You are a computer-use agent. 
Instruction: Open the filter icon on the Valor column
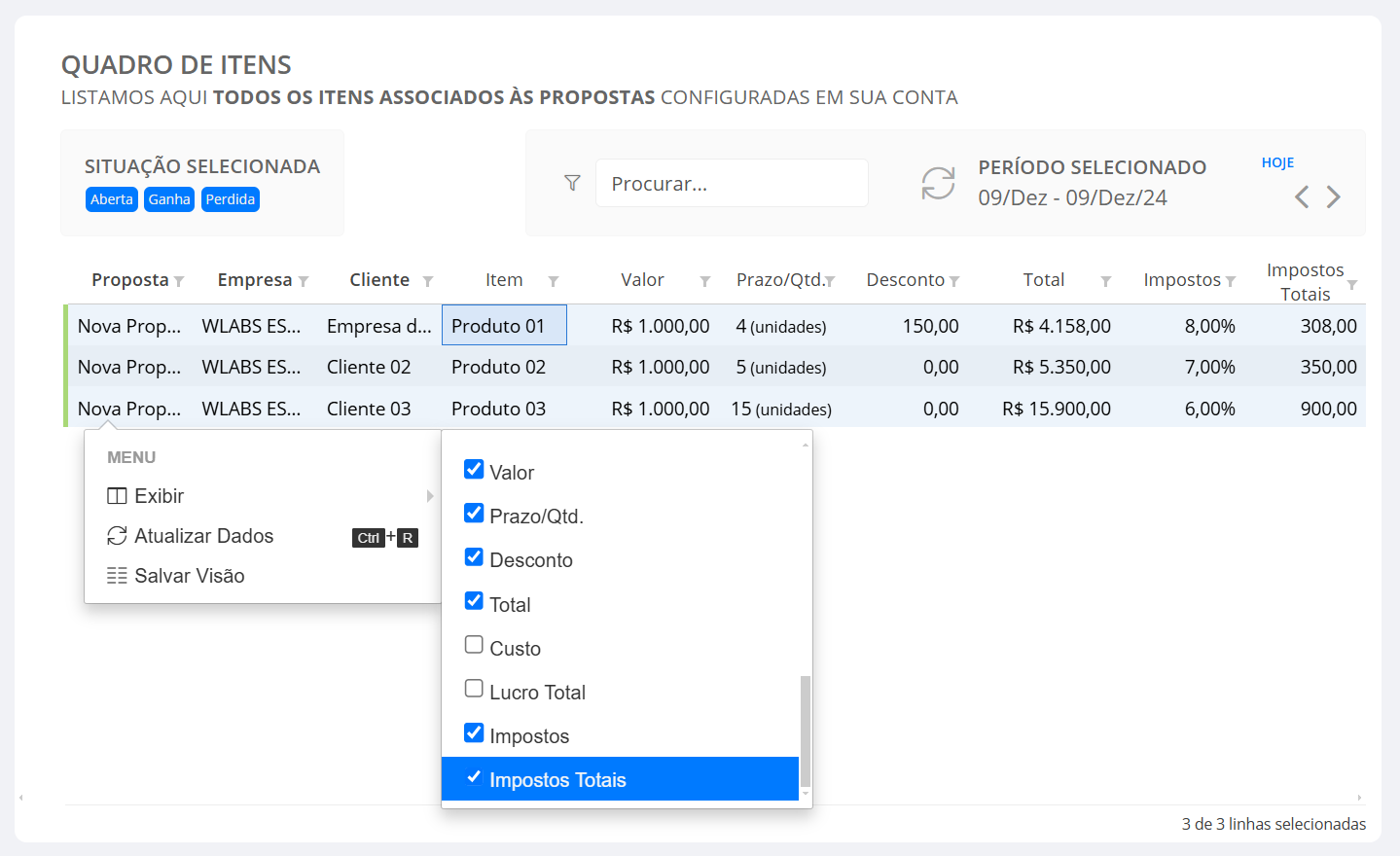pos(703,281)
